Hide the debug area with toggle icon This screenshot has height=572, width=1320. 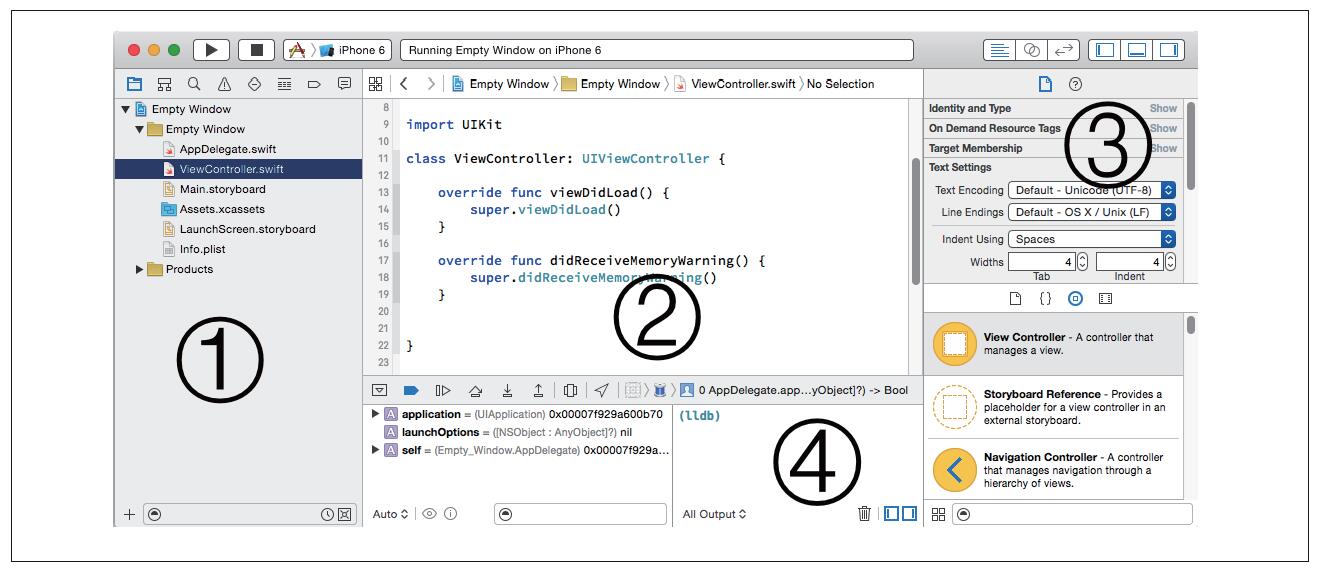pyautogui.click(x=380, y=390)
